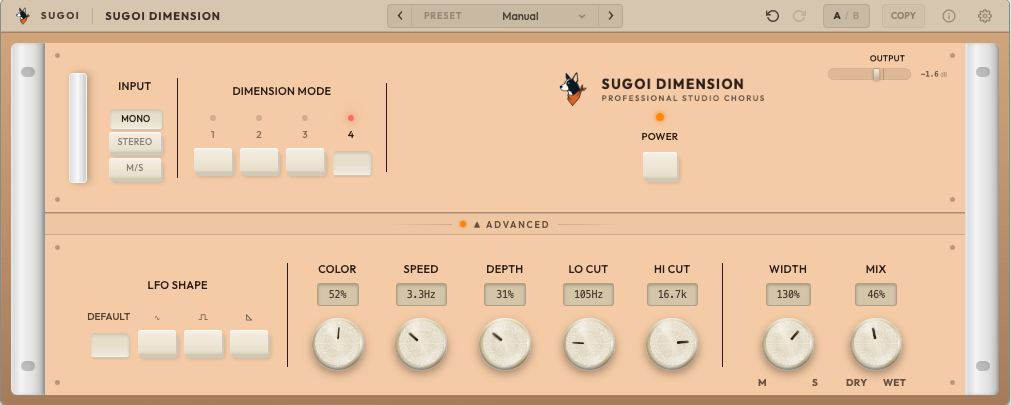This screenshot has width=1011, height=405.
Task: Click the redo icon
Action: (800, 16)
